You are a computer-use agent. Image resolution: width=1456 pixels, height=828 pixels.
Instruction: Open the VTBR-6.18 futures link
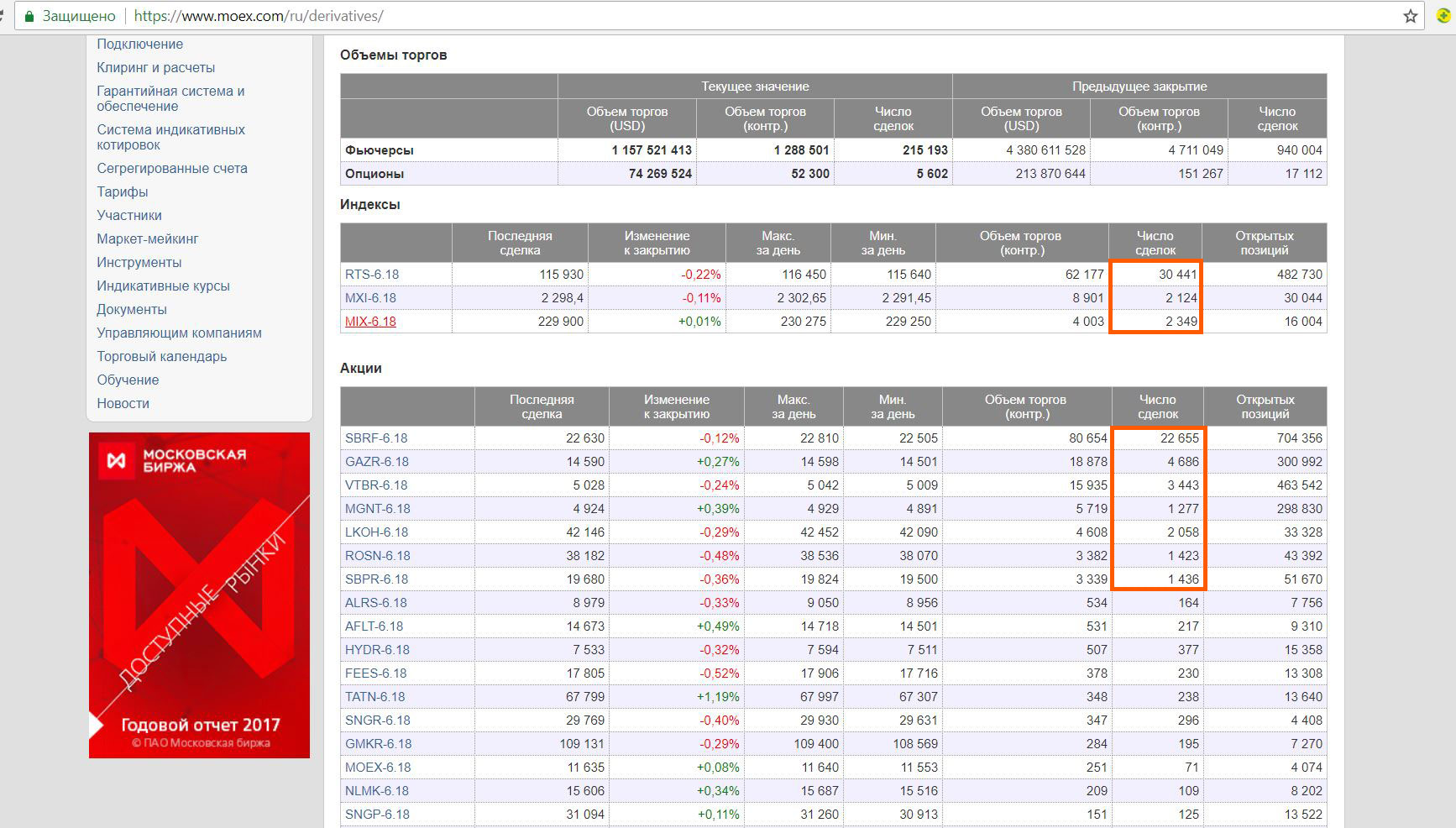376,485
